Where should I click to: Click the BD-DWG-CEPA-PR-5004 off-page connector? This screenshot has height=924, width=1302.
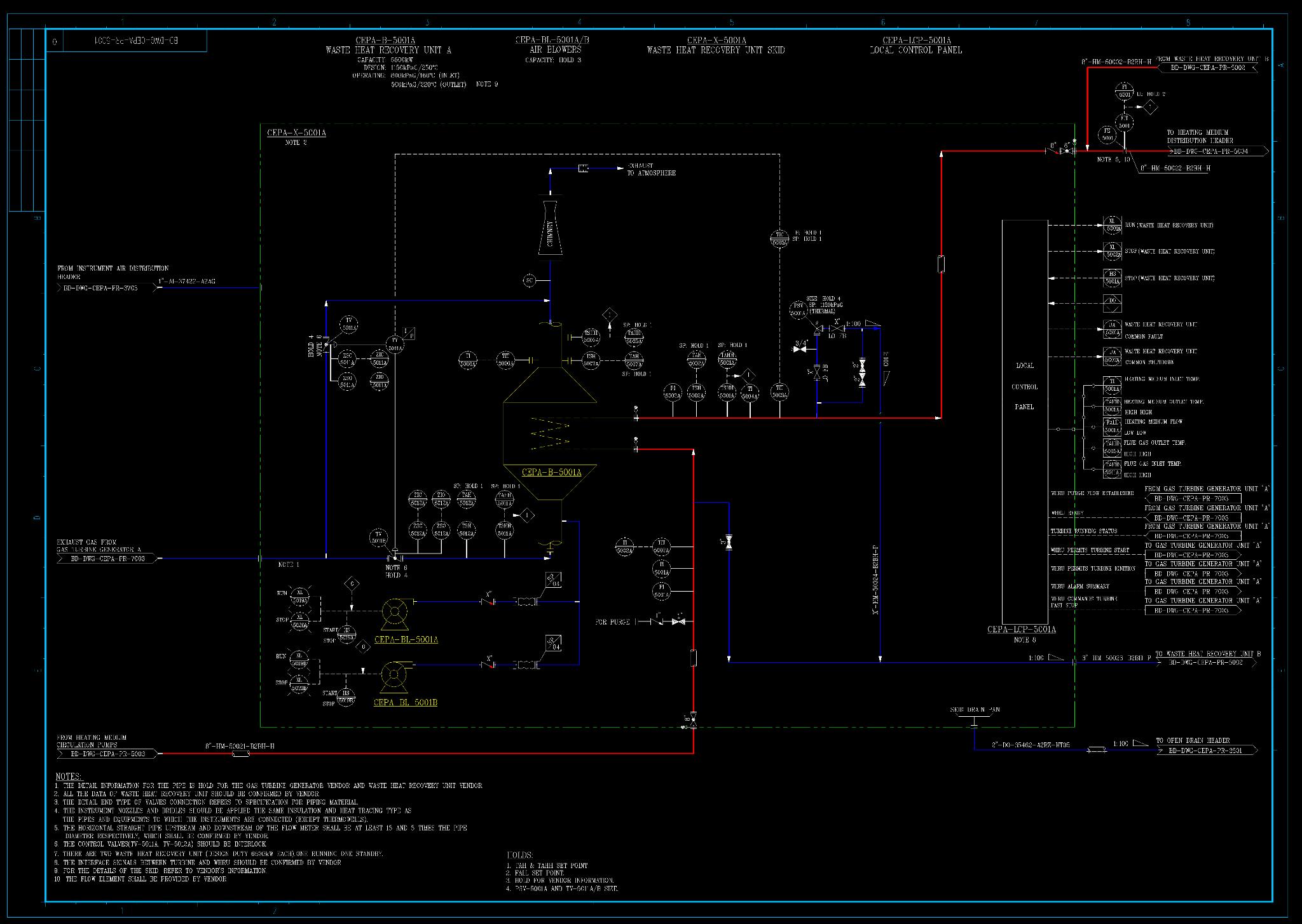(1219, 151)
